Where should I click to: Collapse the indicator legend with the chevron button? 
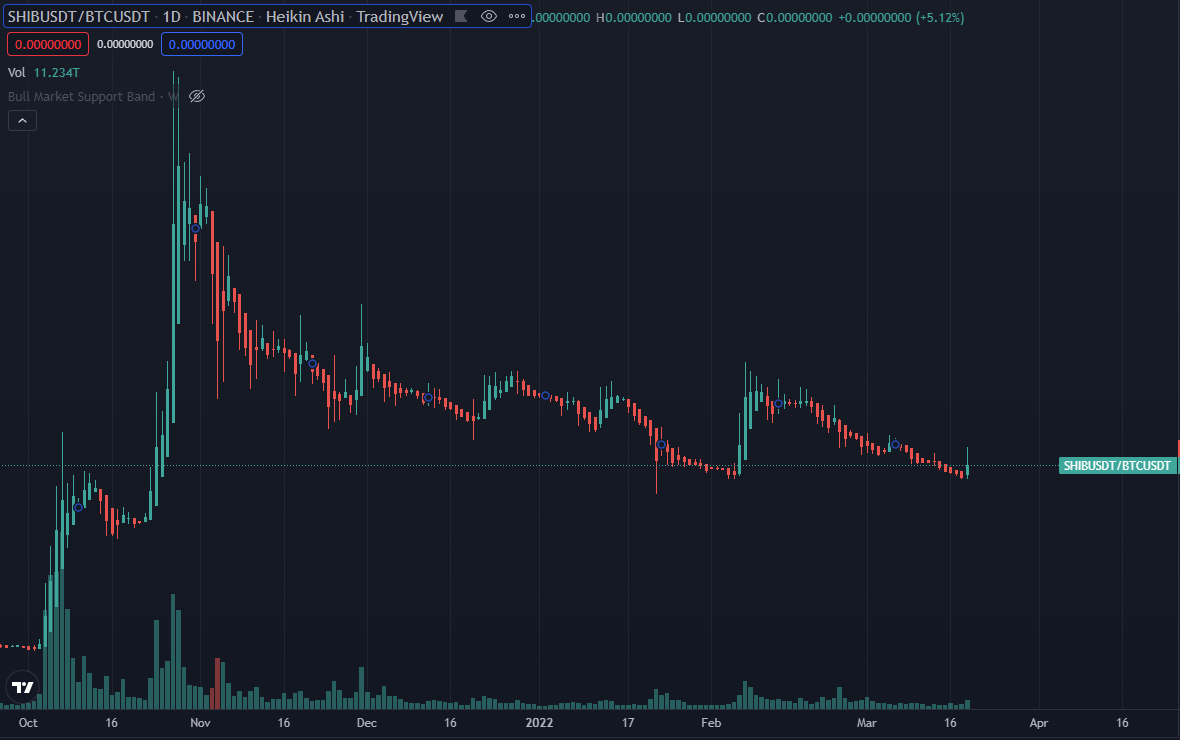point(23,120)
